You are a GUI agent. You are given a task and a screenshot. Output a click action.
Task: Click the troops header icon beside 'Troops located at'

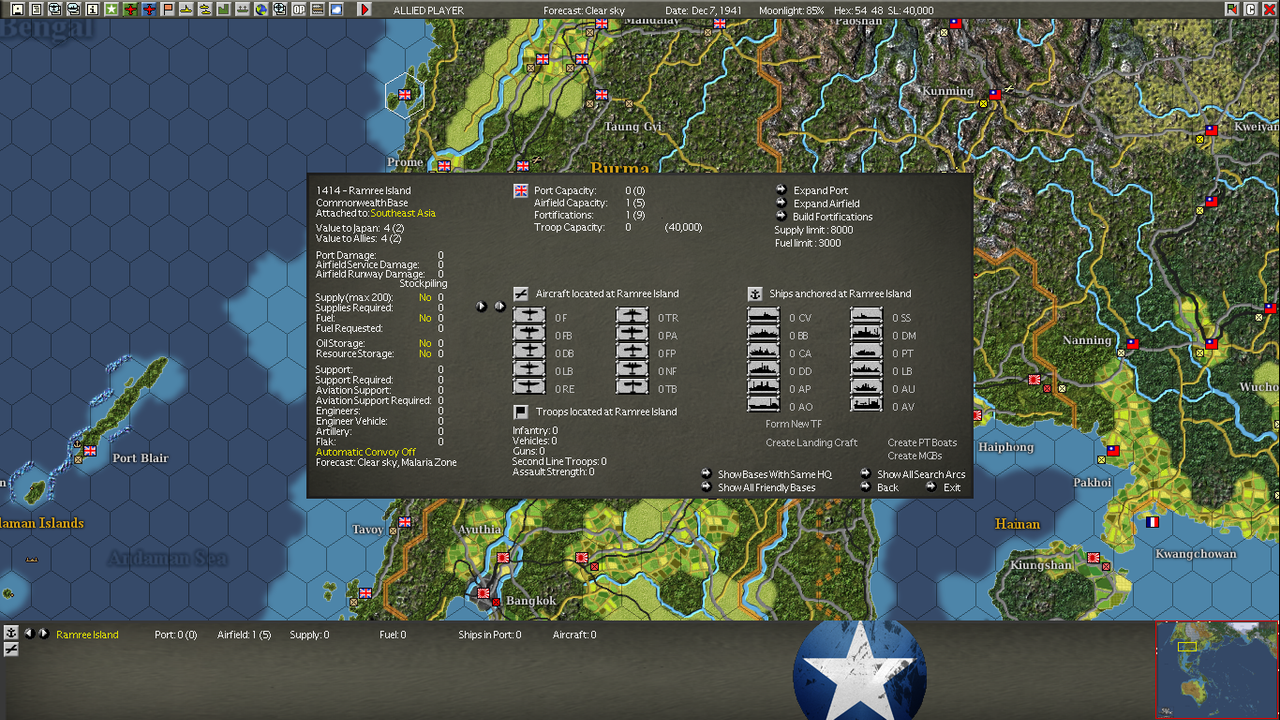521,412
